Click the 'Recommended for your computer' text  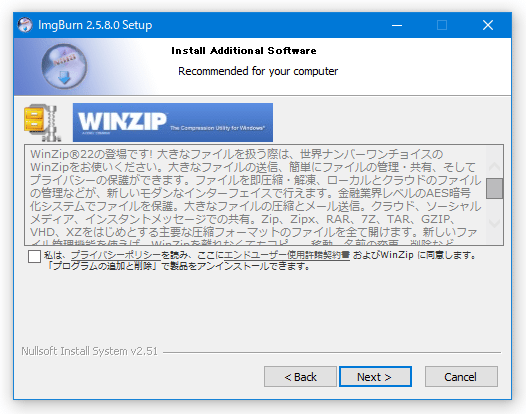[258, 71]
